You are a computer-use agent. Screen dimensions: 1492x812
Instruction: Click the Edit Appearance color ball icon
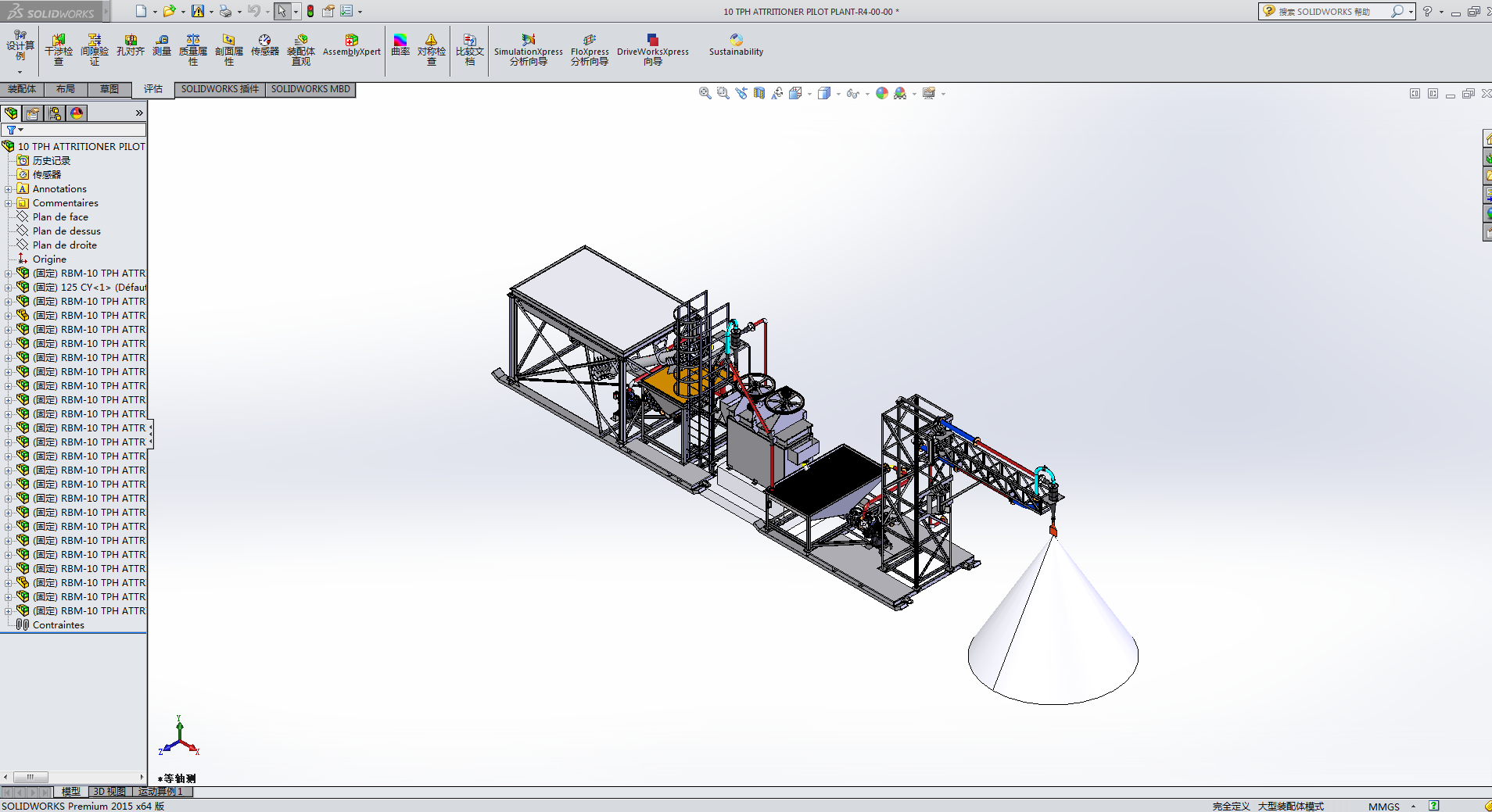(x=882, y=93)
